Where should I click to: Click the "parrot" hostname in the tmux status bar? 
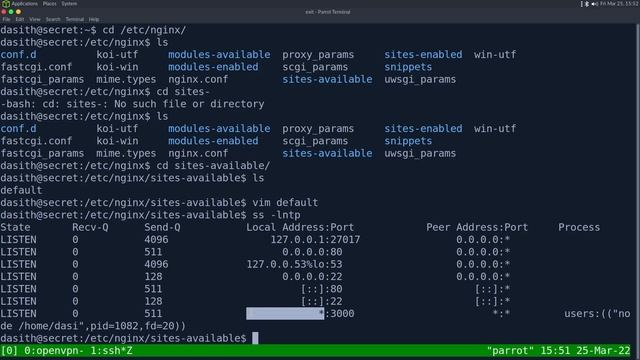click(x=510, y=351)
